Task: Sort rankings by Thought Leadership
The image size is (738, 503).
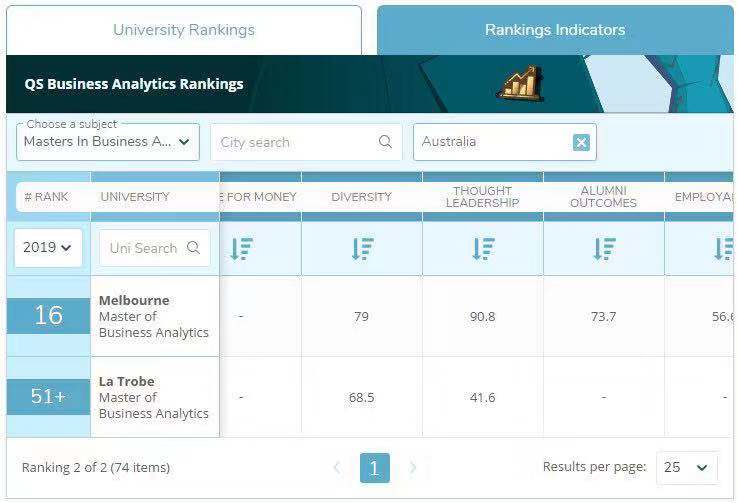Action: pyautogui.click(x=483, y=249)
